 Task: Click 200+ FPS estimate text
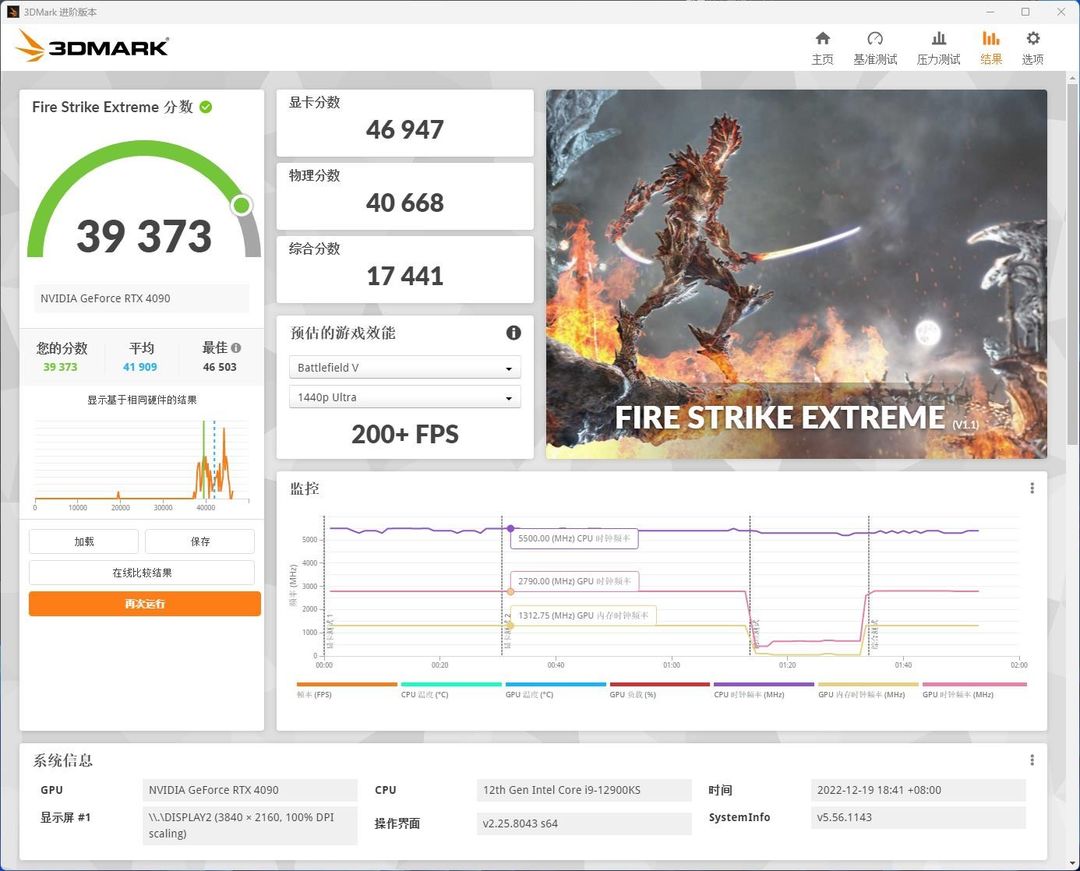[405, 434]
